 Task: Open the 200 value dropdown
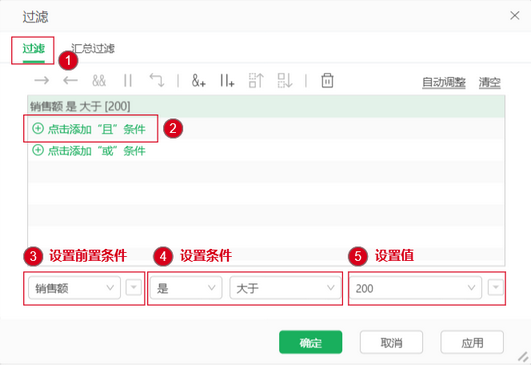tap(416, 288)
